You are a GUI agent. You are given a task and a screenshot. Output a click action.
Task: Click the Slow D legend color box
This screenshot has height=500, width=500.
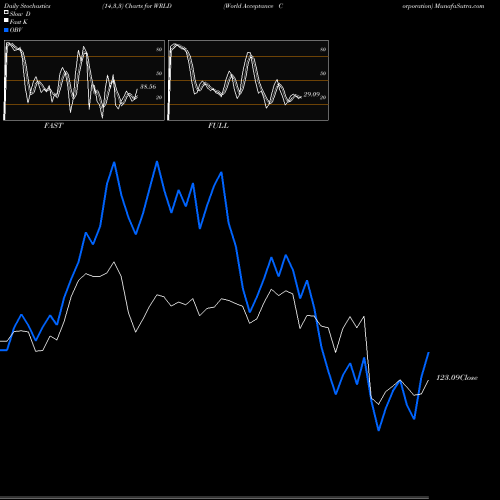pos(6,12)
